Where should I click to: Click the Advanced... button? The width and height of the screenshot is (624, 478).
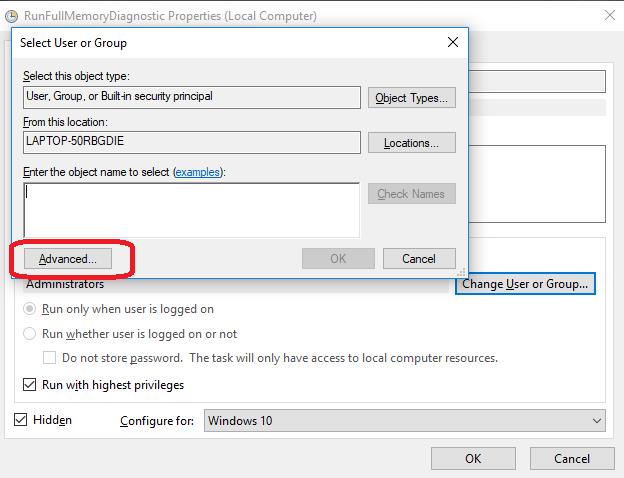click(68, 259)
